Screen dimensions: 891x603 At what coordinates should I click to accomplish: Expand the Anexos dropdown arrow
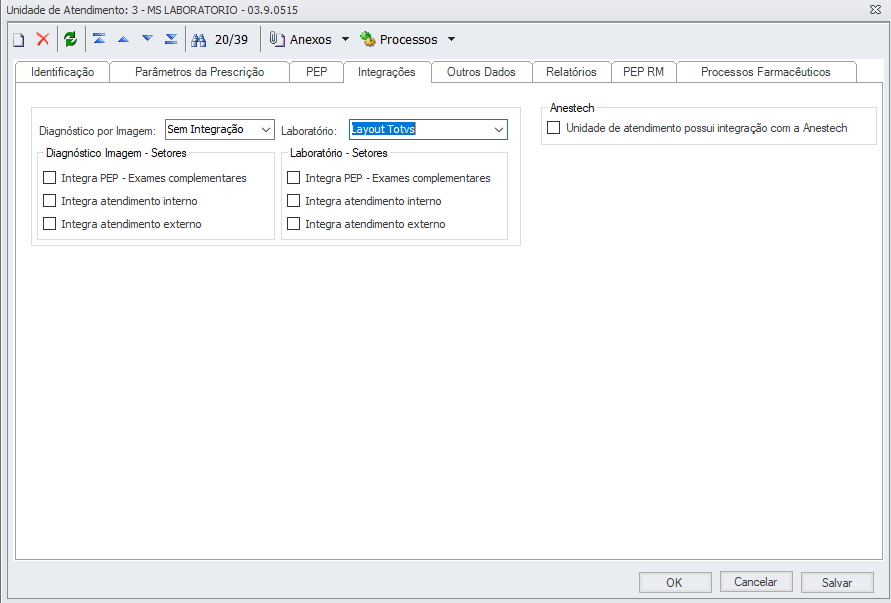pyautogui.click(x=345, y=39)
